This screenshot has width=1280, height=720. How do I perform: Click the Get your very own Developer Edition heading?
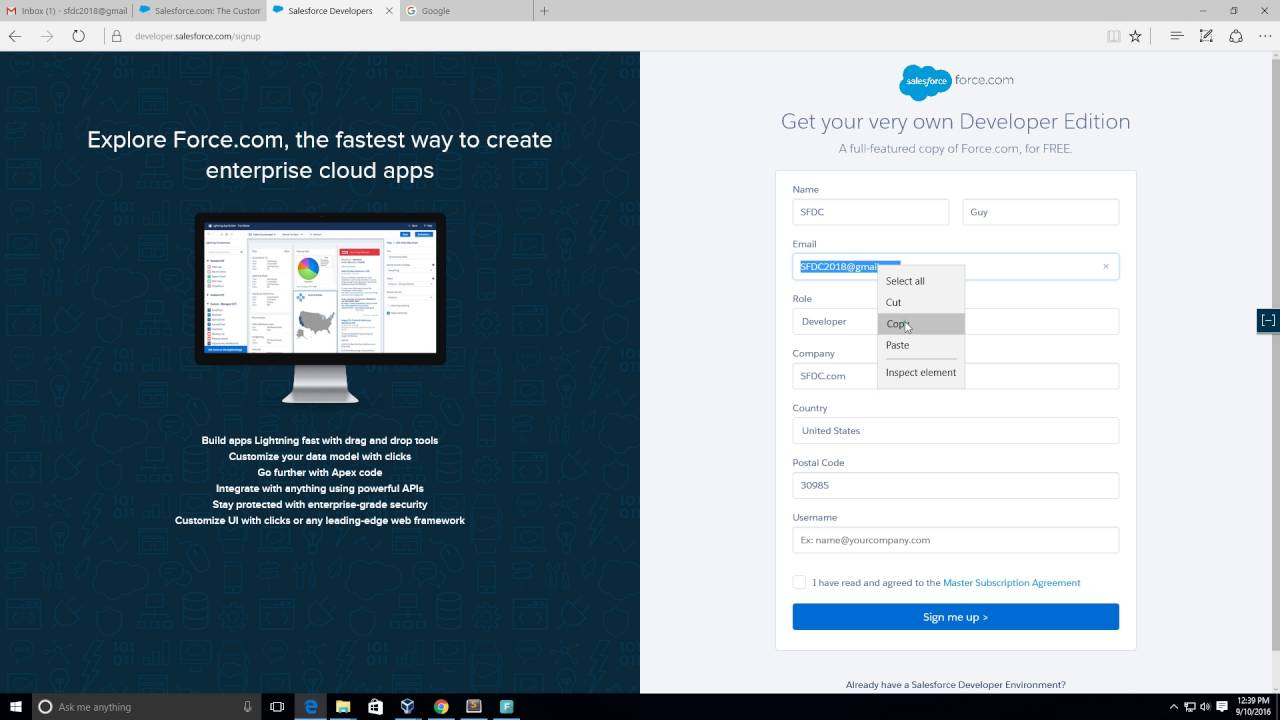(x=955, y=121)
